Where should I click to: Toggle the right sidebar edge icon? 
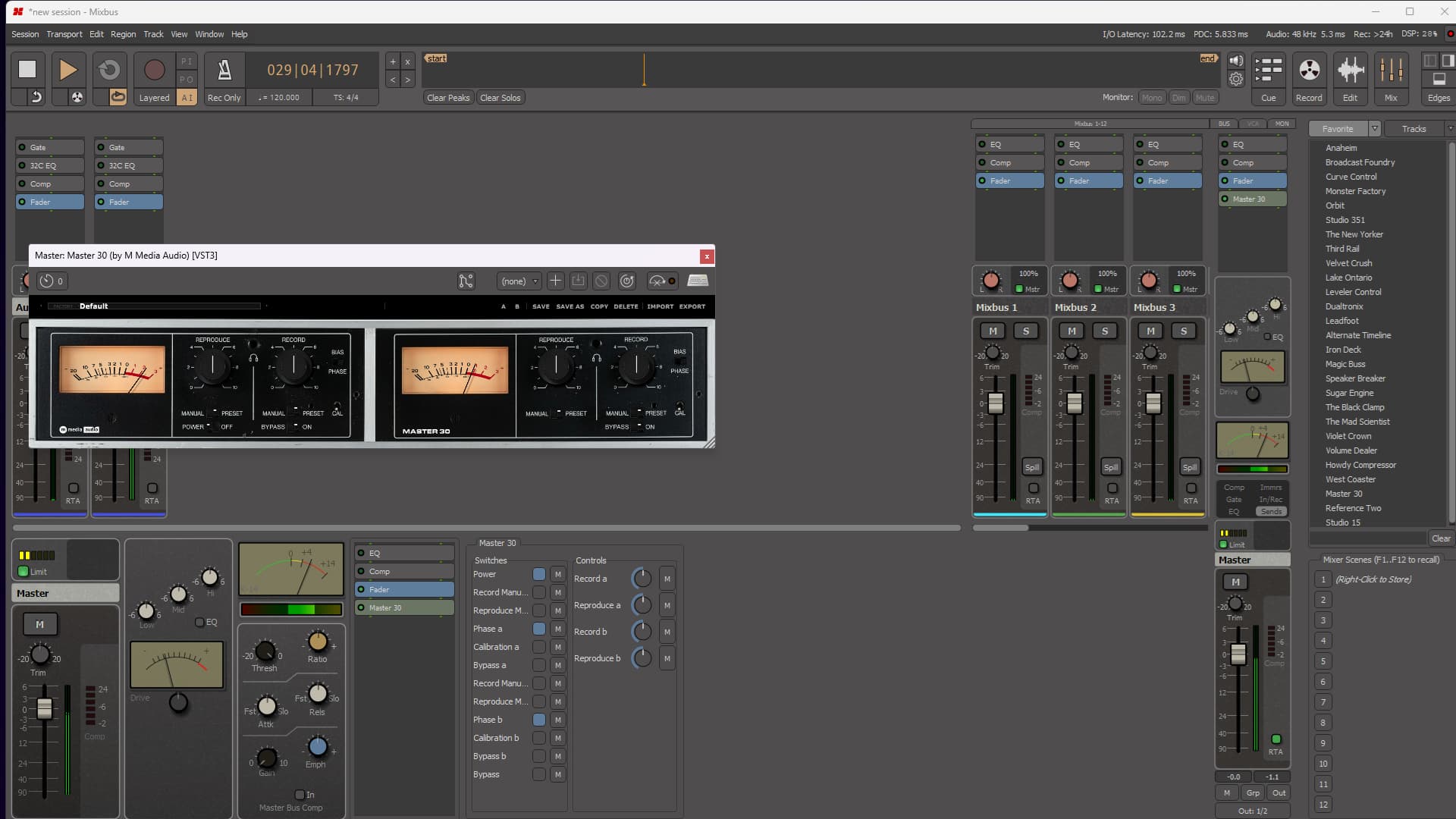click(1447, 61)
